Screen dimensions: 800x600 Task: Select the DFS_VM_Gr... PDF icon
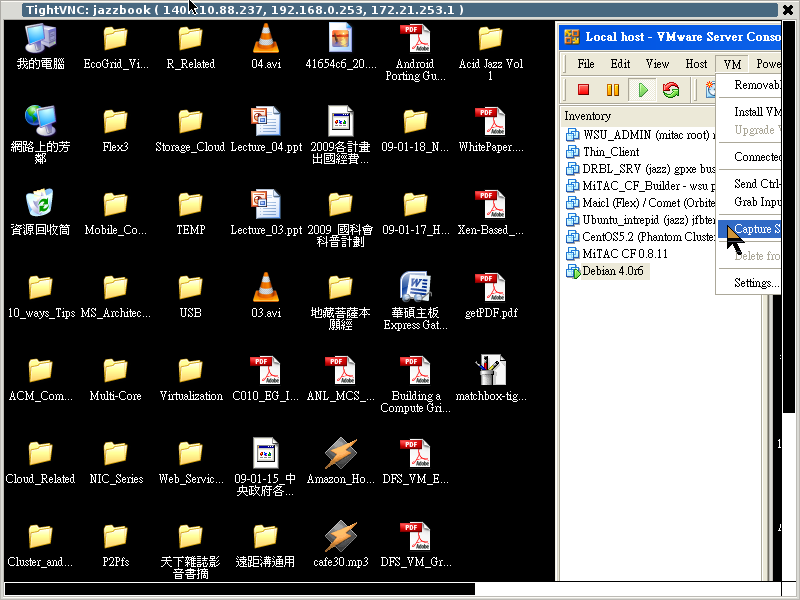[x=415, y=544]
